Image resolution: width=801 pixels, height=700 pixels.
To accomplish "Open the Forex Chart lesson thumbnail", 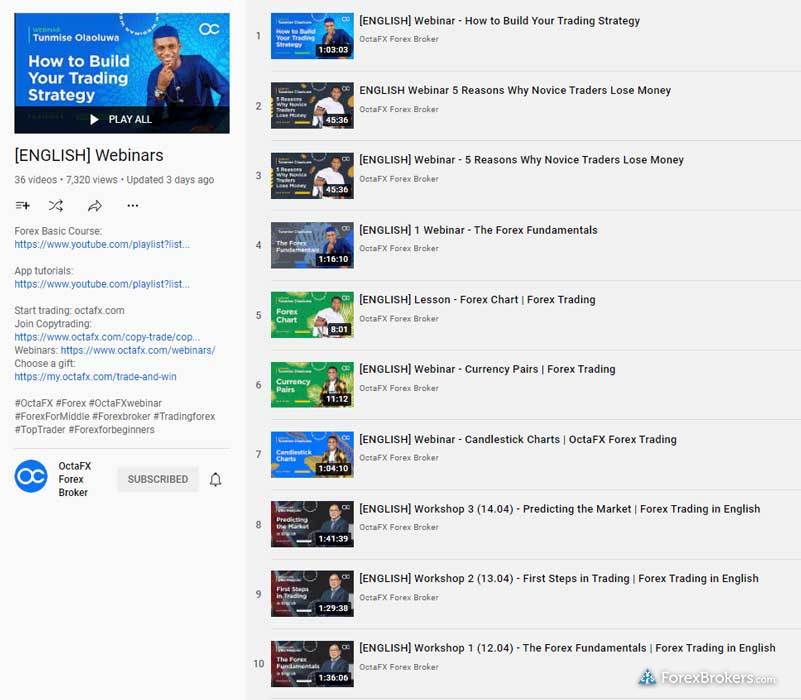I will click(x=312, y=315).
